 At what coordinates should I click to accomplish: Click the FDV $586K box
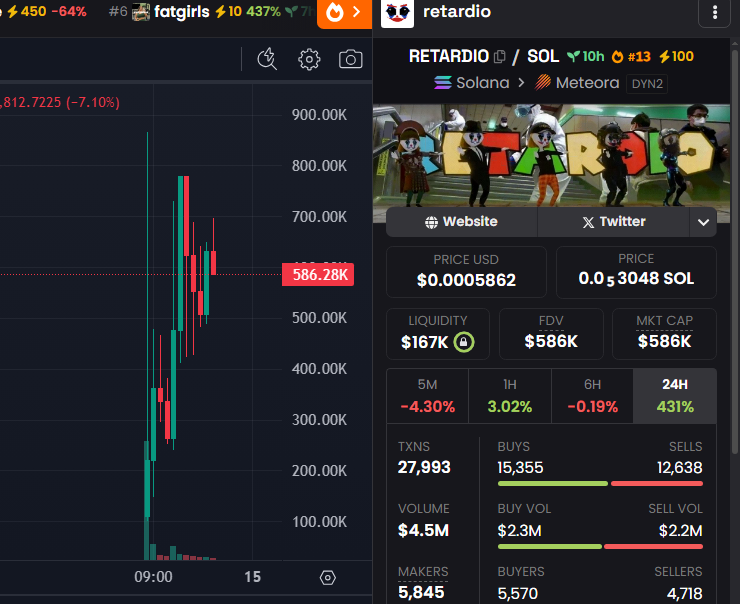[551, 334]
